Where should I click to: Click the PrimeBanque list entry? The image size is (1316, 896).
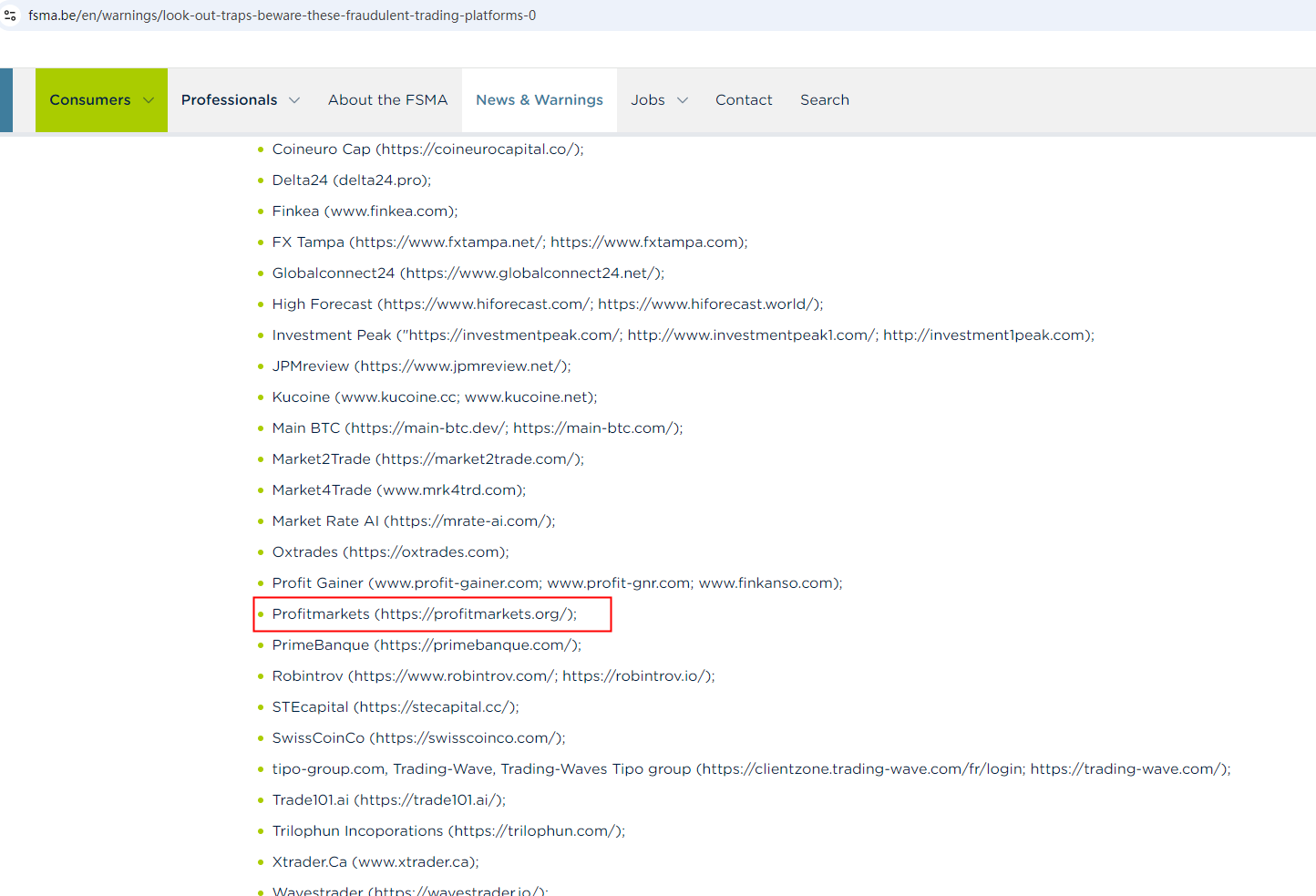(426, 645)
